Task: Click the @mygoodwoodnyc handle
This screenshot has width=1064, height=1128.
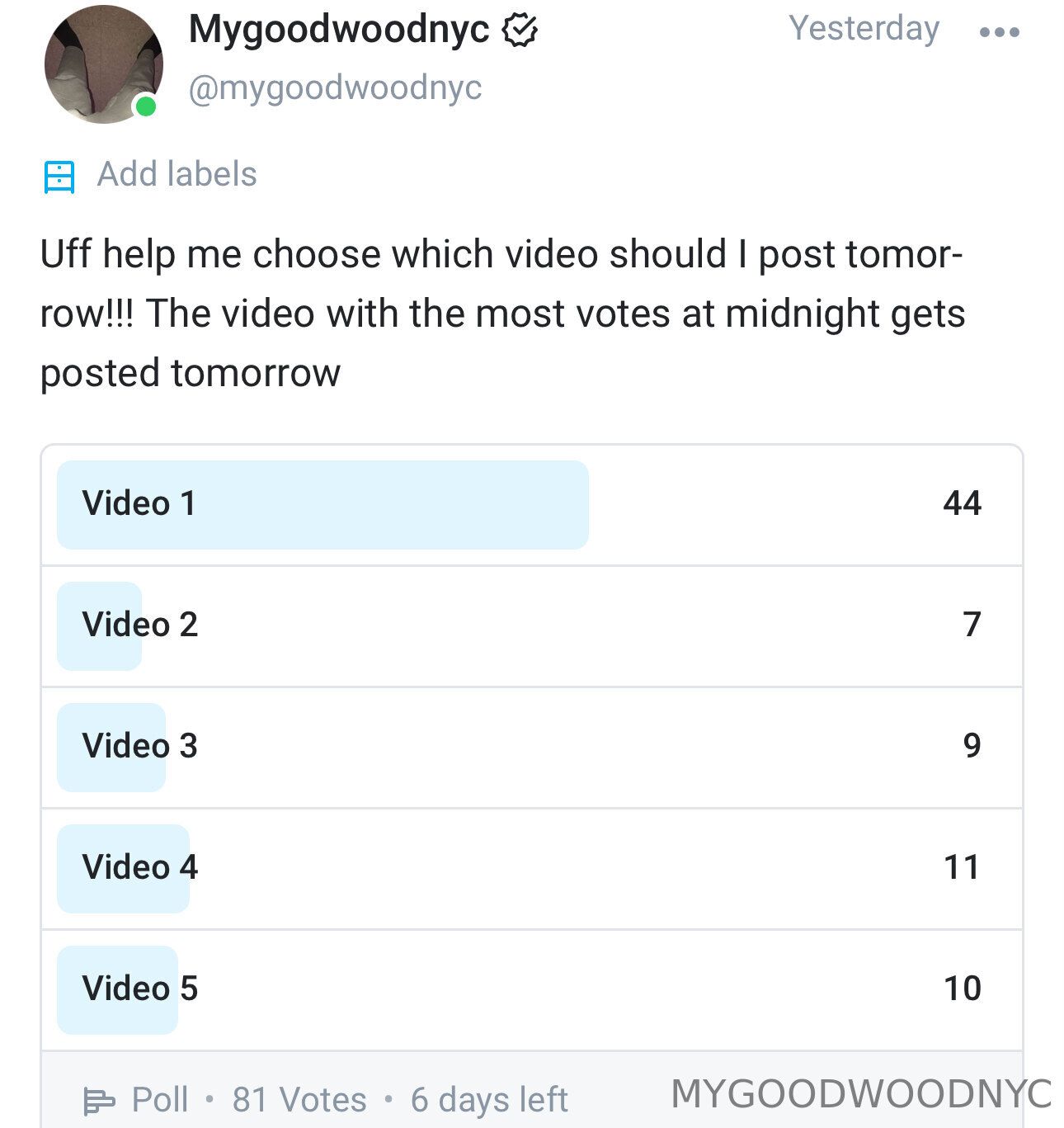Action: tap(335, 87)
